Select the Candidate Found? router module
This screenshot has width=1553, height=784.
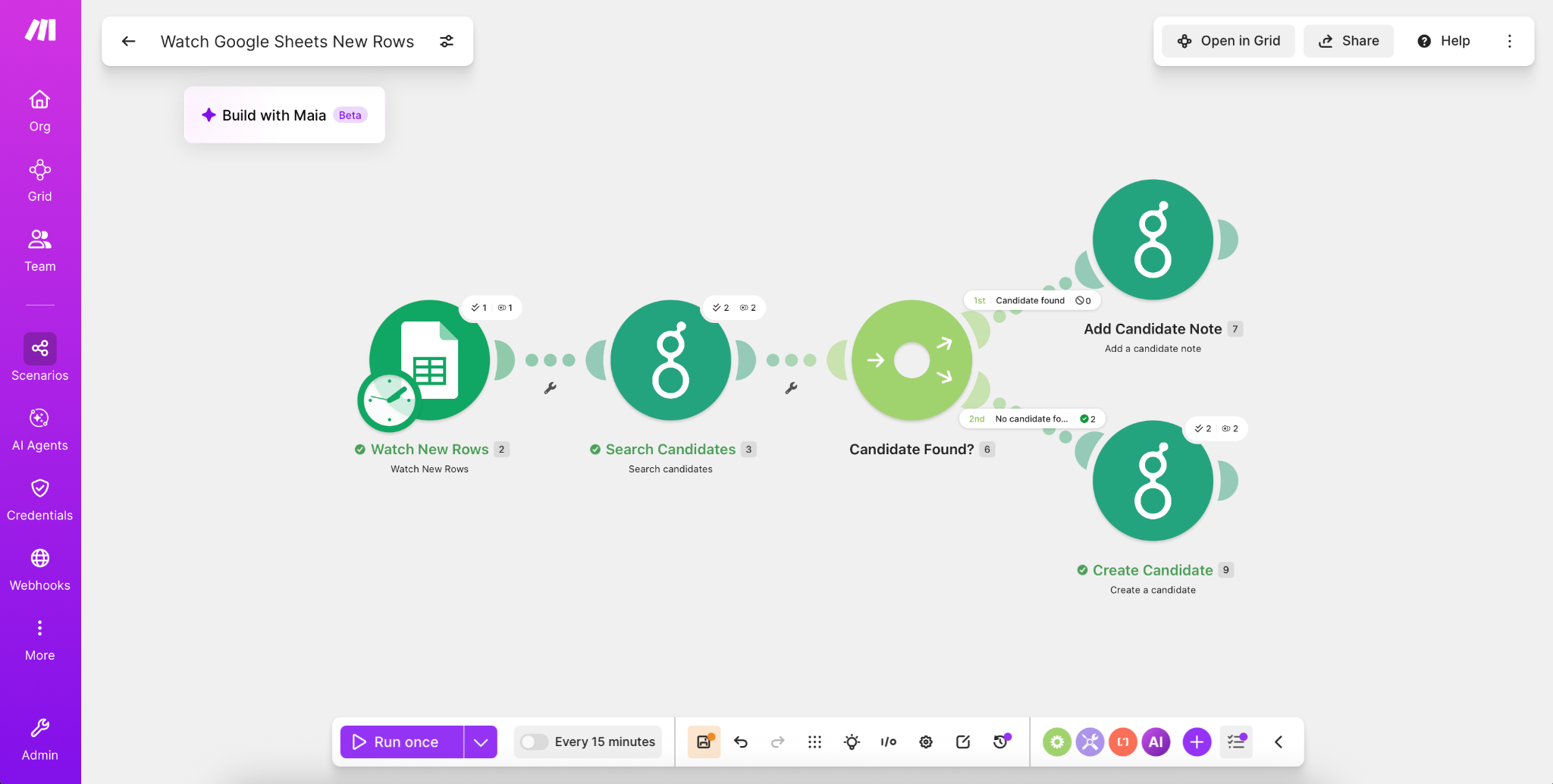[911, 360]
